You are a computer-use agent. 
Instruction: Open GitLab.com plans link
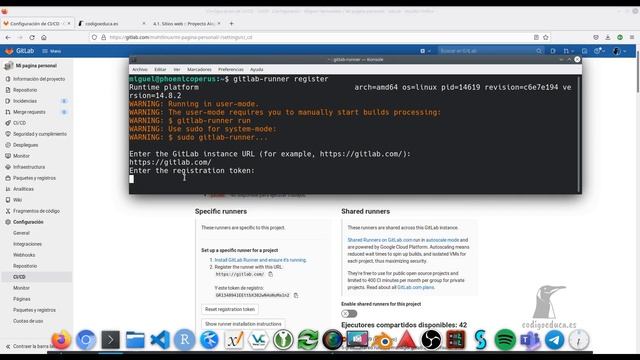pyautogui.click(x=416, y=287)
